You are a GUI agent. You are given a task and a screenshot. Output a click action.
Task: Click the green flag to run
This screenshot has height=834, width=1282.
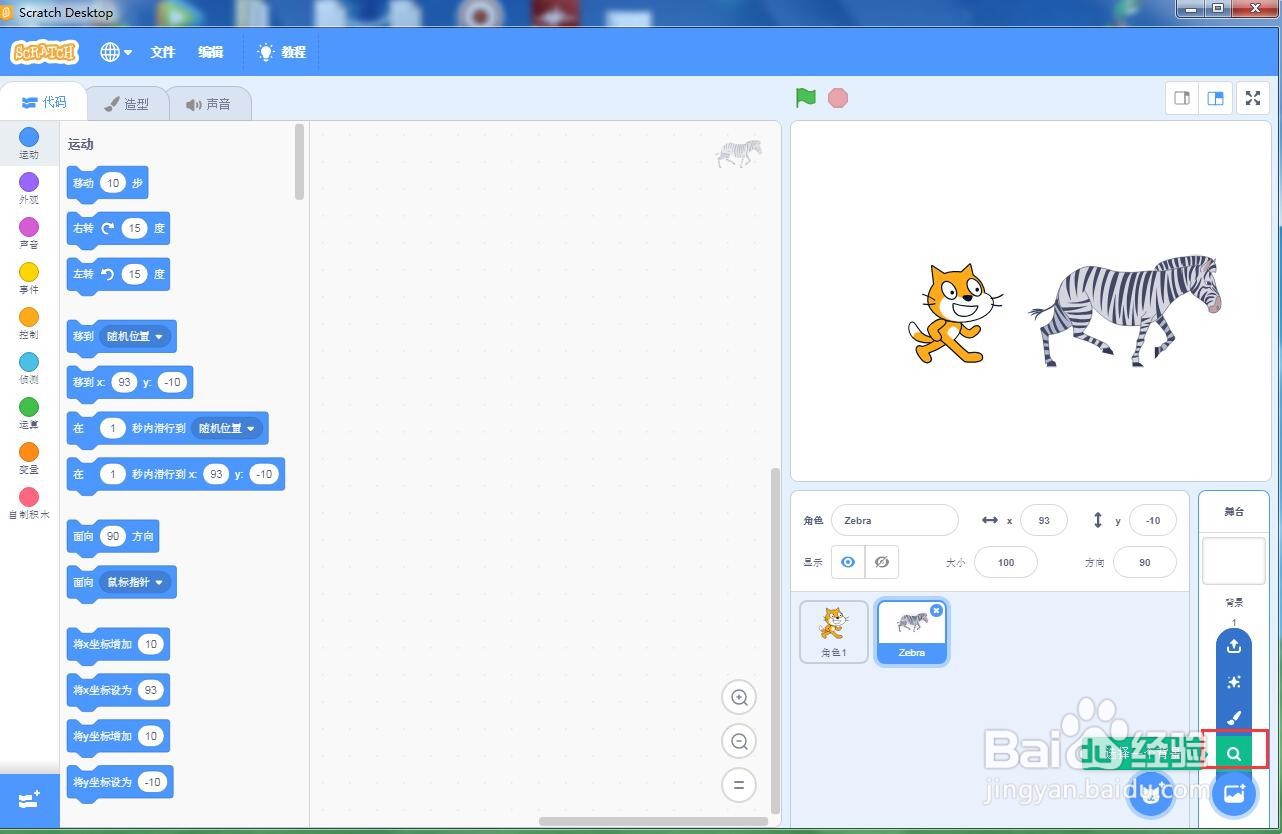coord(806,98)
